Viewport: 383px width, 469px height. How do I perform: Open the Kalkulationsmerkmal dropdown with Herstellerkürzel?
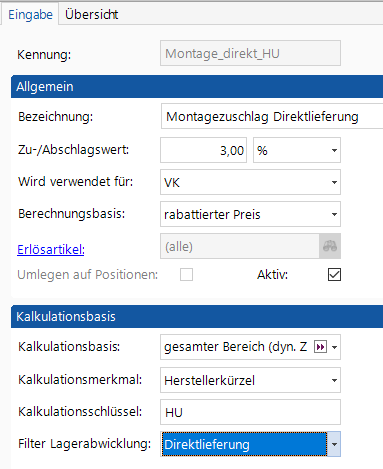[x=250, y=380]
